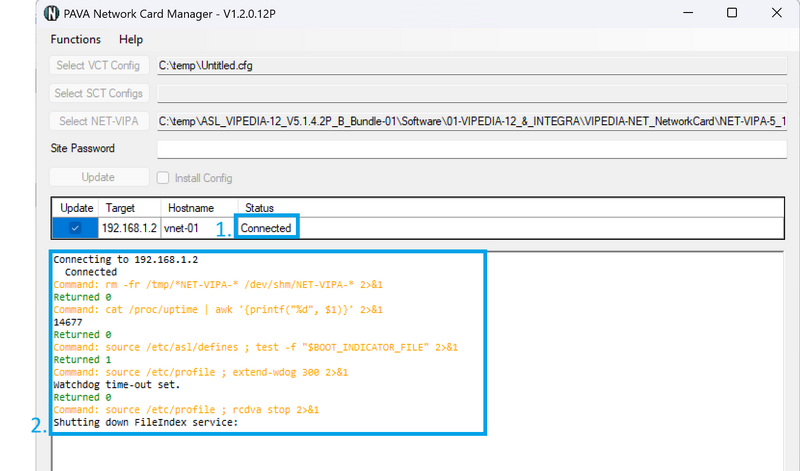Image resolution: width=800 pixels, height=471 pixels.
Task: Click the 'rcdva stop' command line
Action: pos(186,409)
